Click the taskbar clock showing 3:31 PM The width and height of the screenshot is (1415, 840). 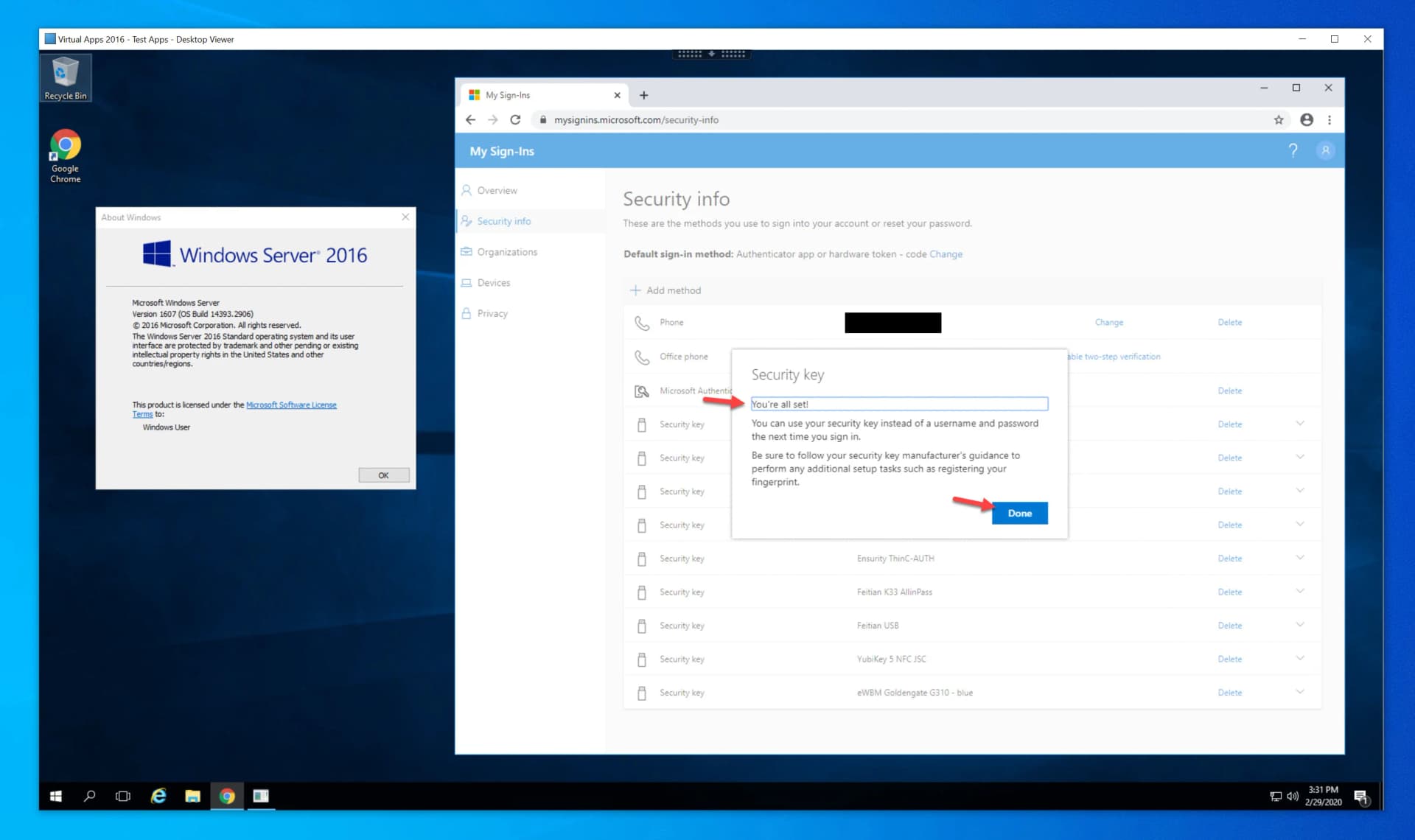pos(1323,796)
